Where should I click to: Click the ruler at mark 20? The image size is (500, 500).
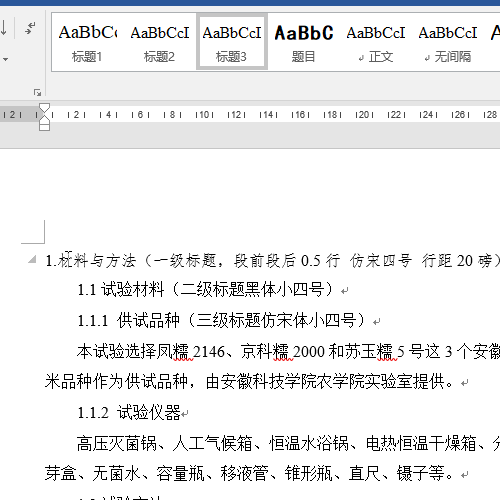[x=364, y=115]
